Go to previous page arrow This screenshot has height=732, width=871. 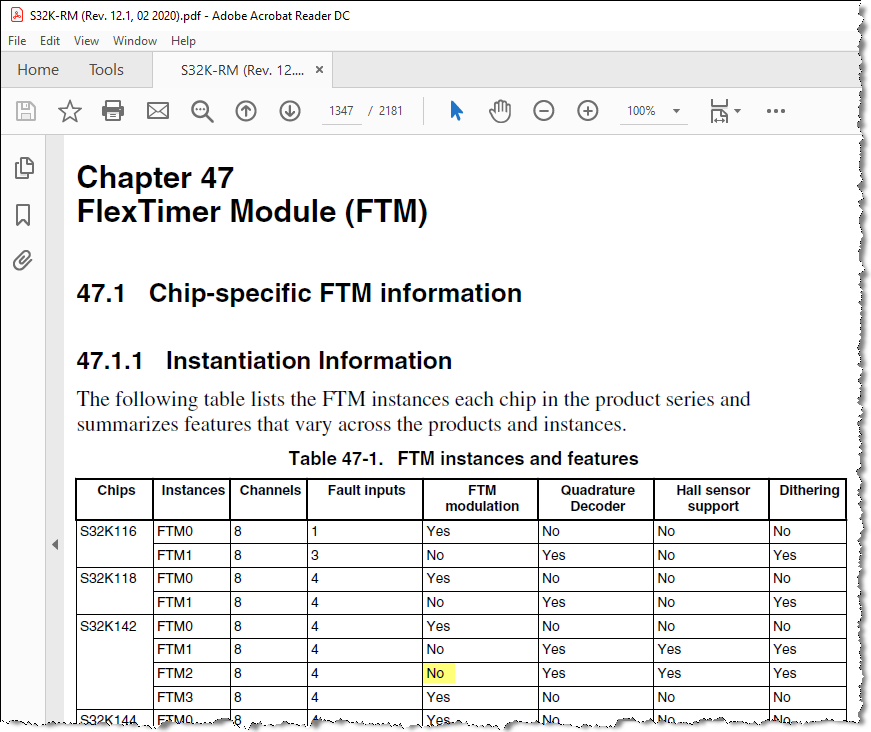coord(246,111)
